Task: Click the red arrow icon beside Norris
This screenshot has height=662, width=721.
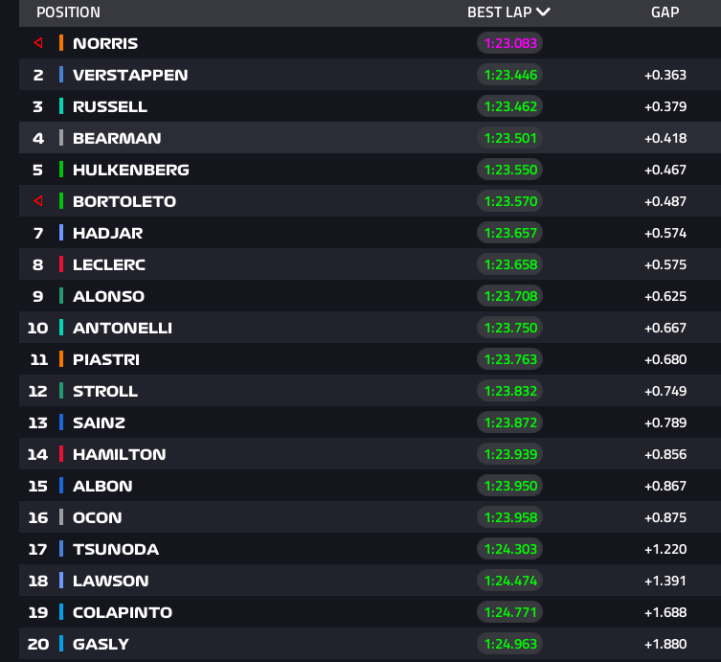Action: (38, 43)
